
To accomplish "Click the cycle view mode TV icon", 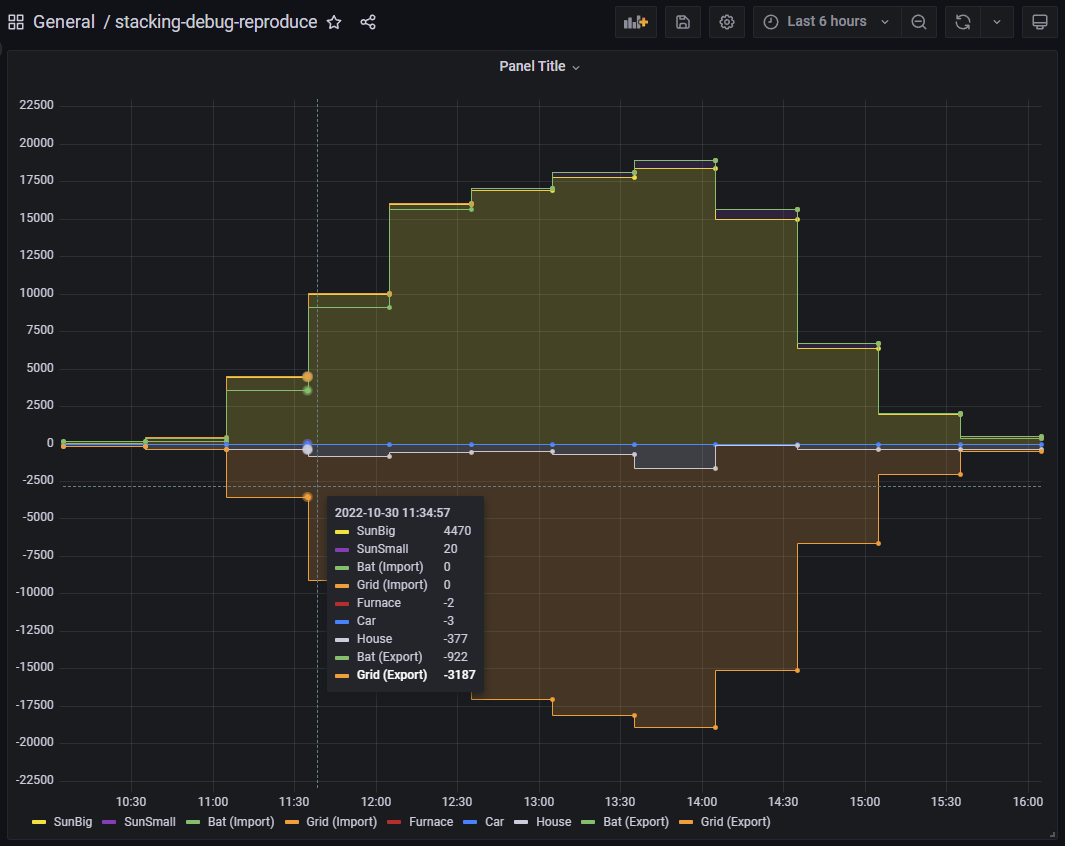I will (1039, 21).
